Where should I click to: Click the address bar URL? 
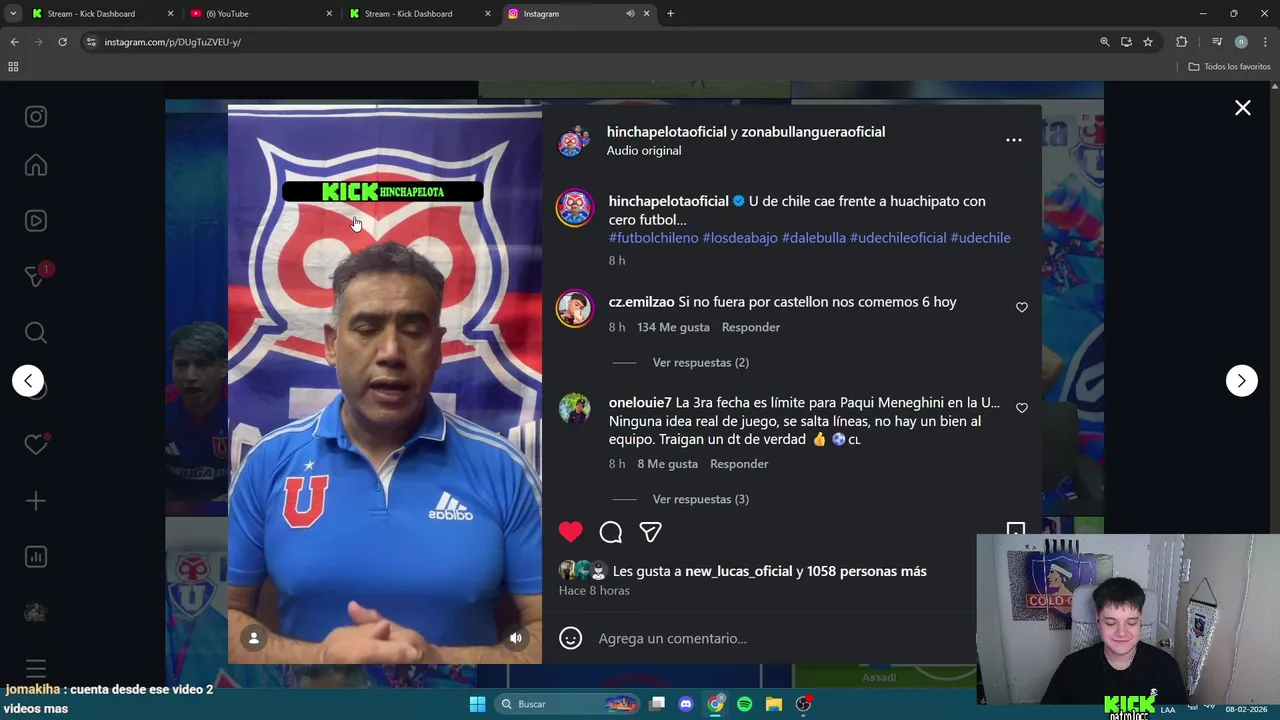point(172,42)
